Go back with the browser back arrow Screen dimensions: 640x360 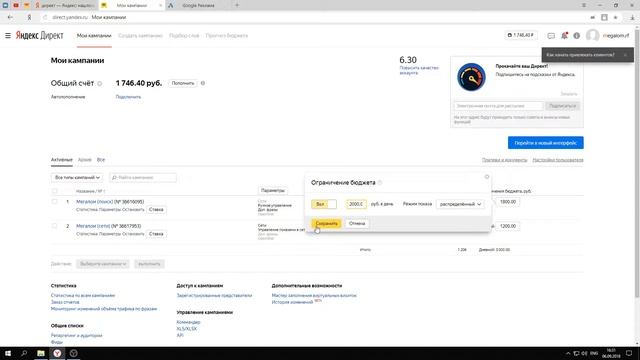coord(10,17)
